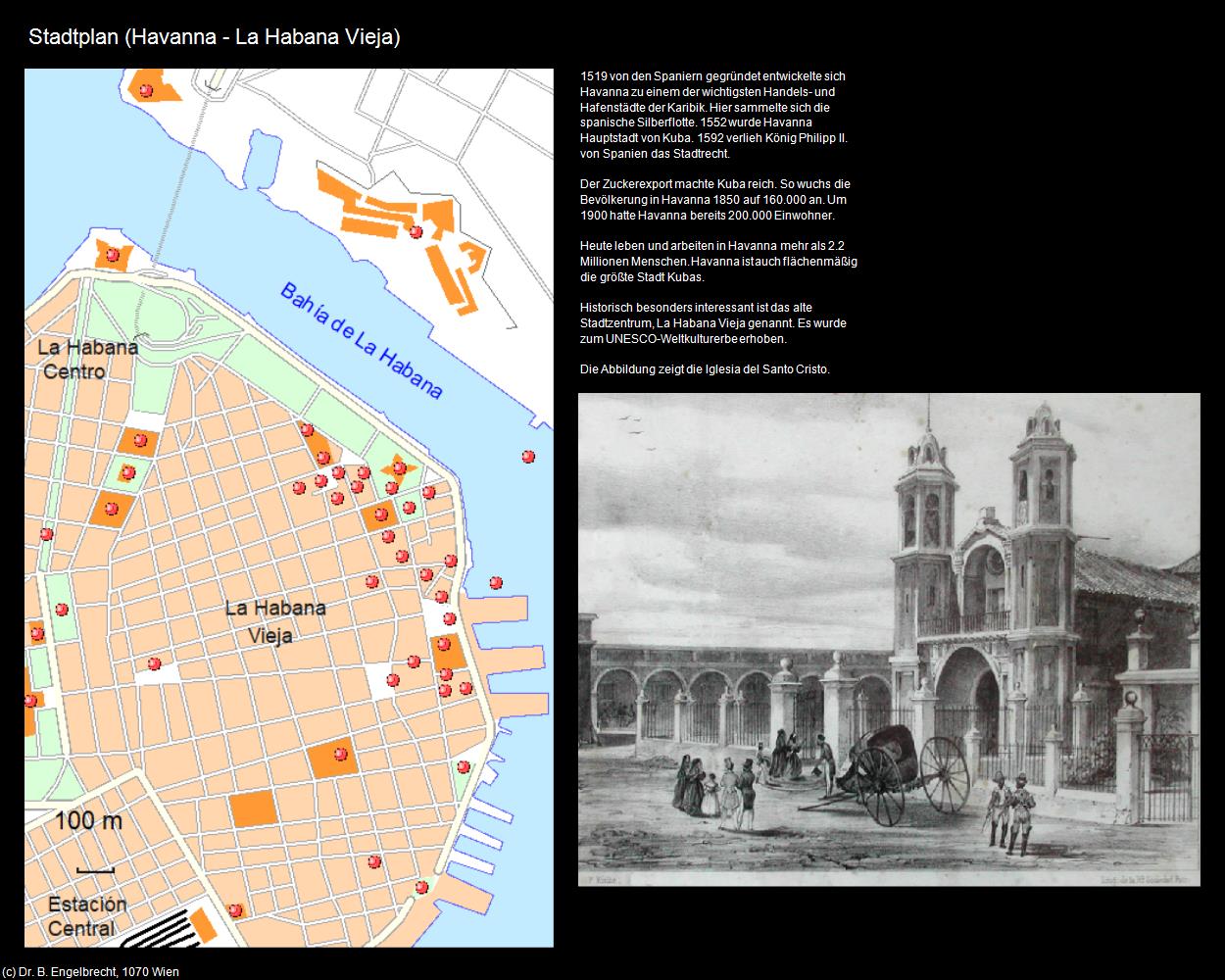
Task: Select the red marker beside the Estación Central orange building
Action: click(234, 910)
